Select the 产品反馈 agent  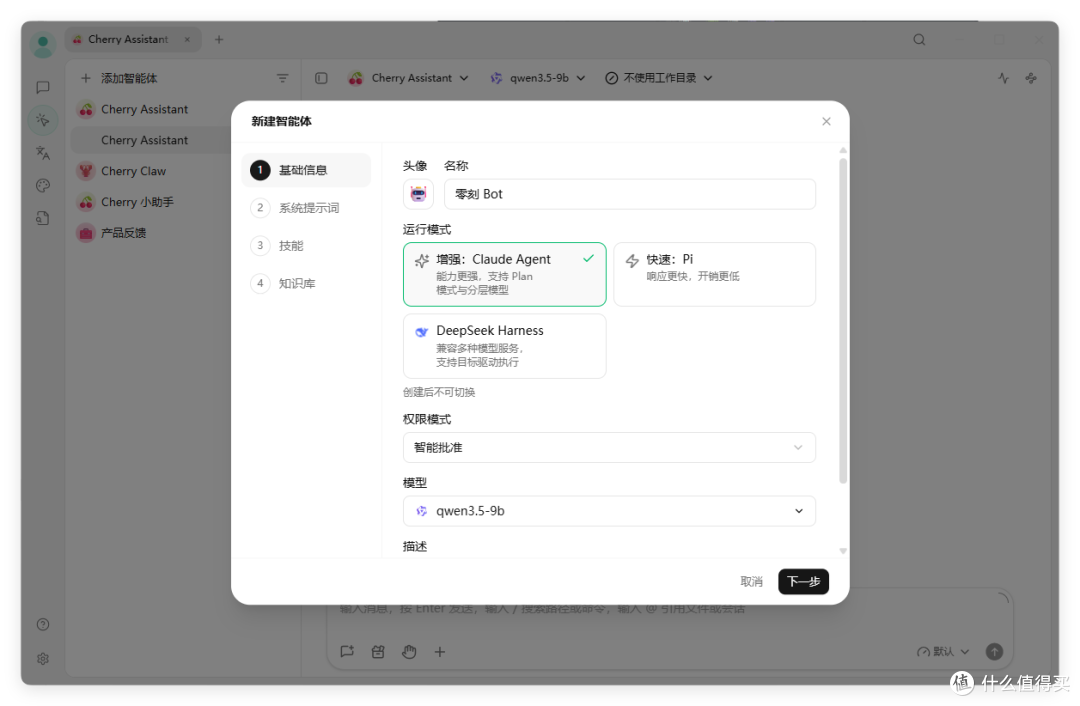(x=152, y=233)
